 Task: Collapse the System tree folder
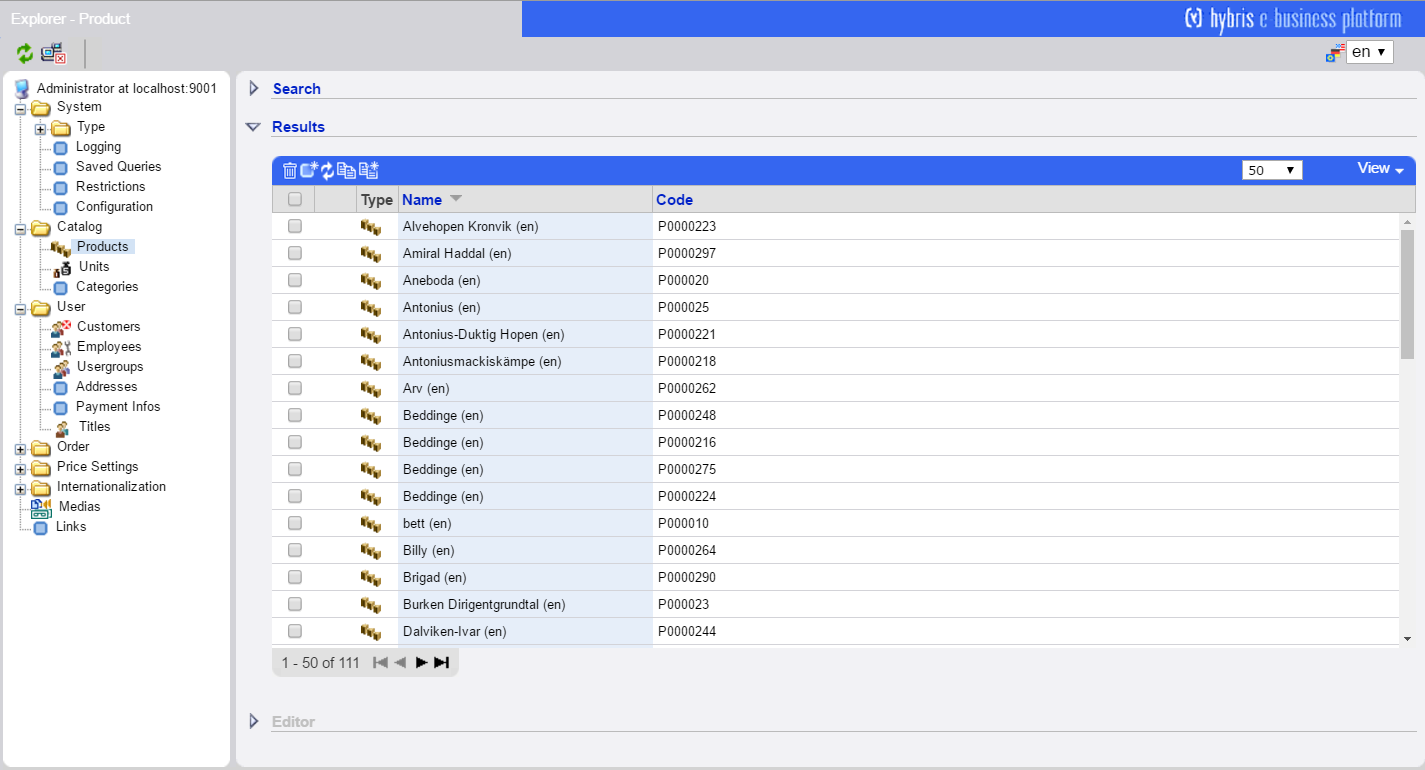pos(20,109)
